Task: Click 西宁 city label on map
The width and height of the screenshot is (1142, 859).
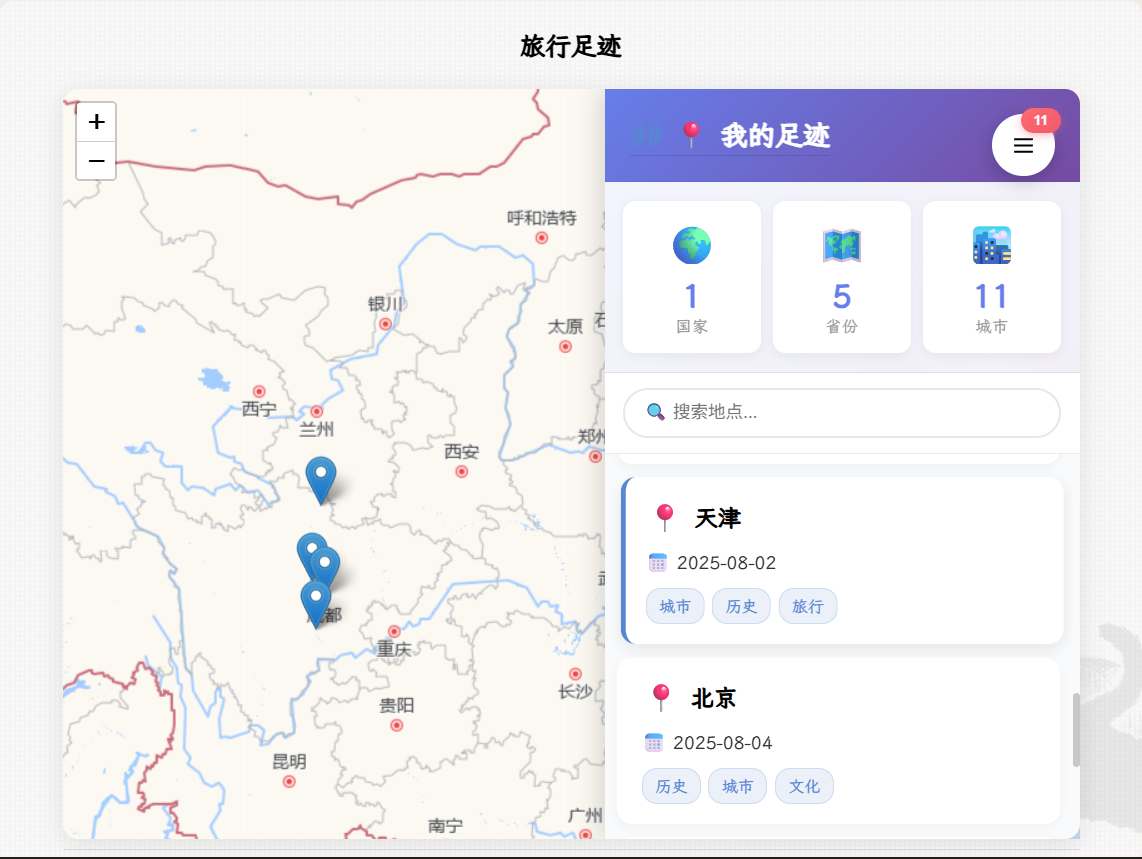Action: coord(259,409)
